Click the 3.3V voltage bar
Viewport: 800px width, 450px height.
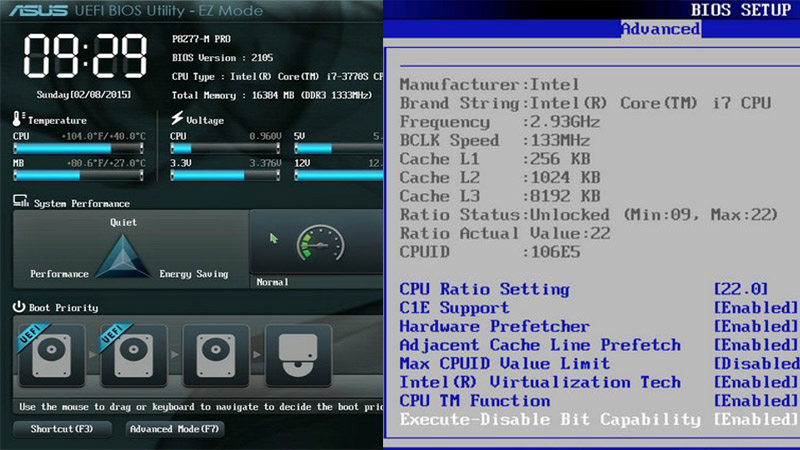click(x=225, y=176)
